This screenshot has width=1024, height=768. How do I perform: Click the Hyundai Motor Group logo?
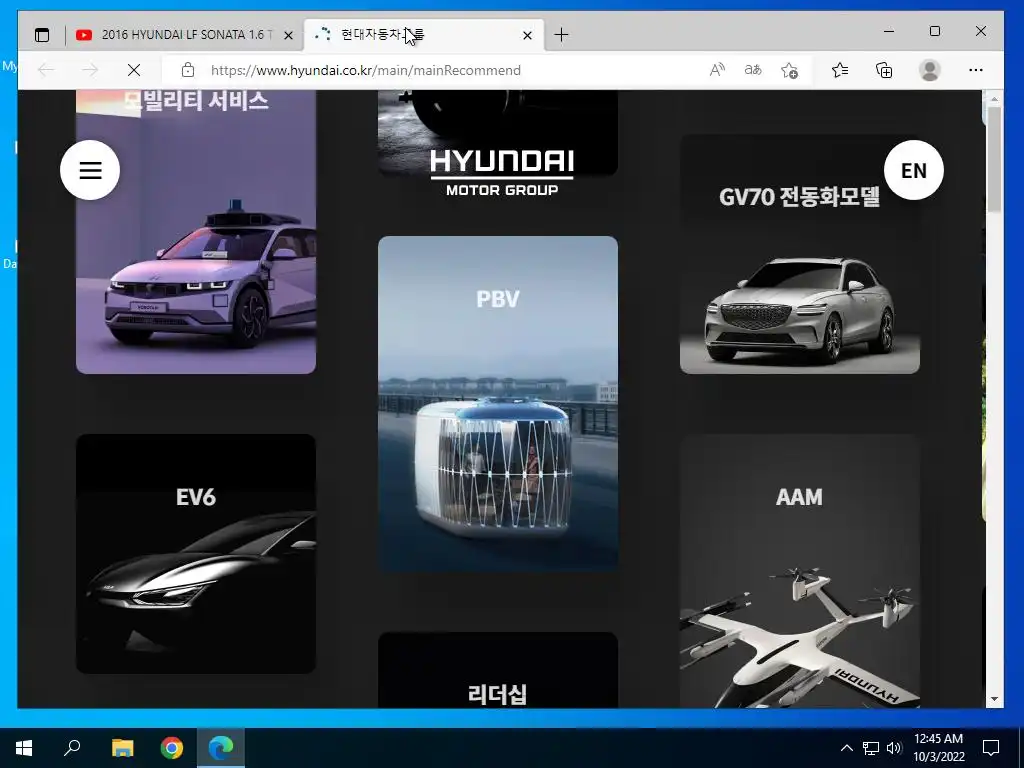[x=502, y=172]
